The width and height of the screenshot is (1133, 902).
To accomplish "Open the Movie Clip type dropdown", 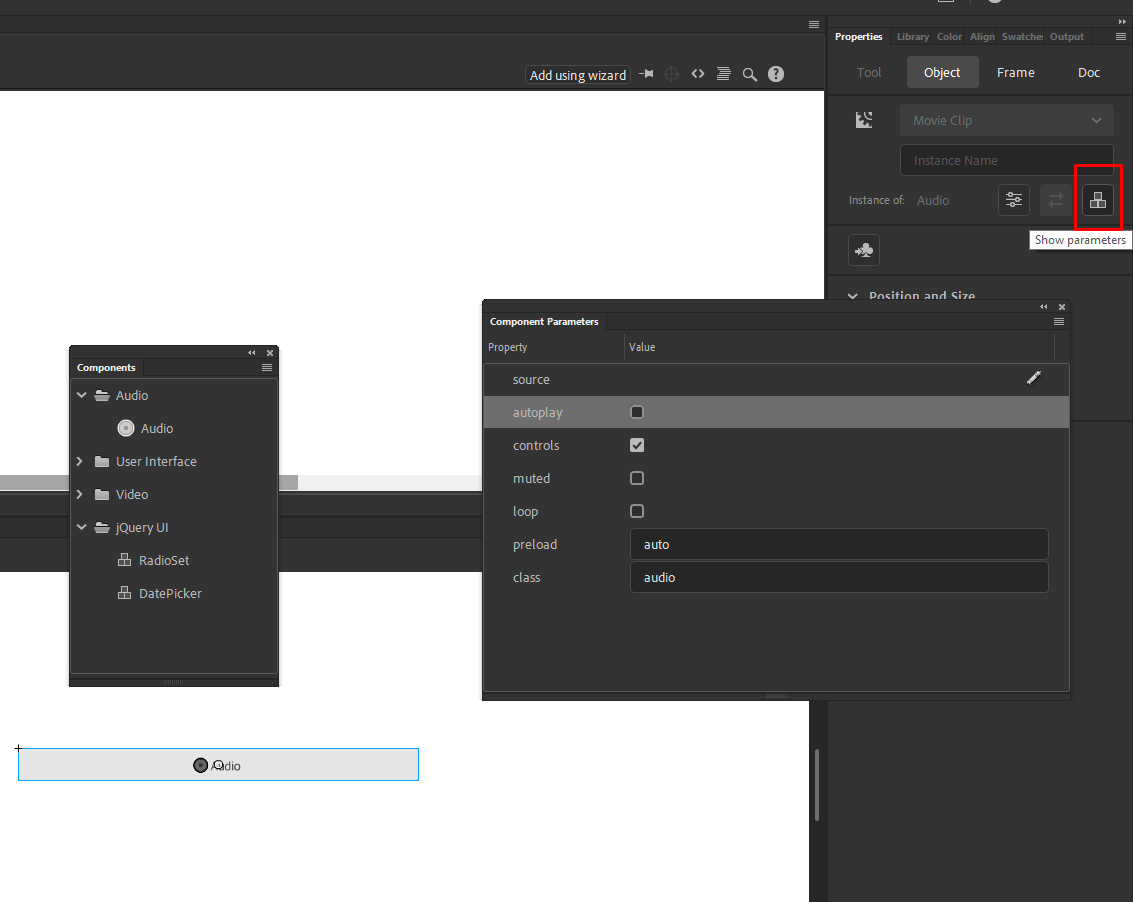I will click(x=1006, y=119).
